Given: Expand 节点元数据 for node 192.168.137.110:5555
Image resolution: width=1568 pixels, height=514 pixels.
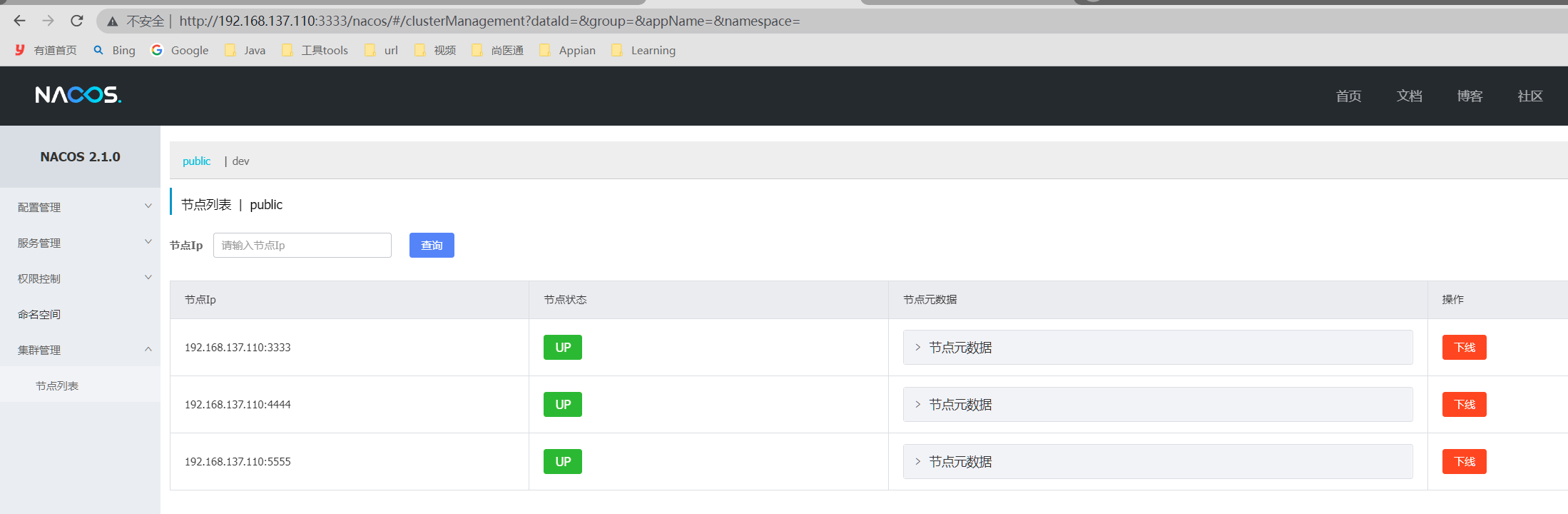Looking at the screenshot, I should 1158,462.
